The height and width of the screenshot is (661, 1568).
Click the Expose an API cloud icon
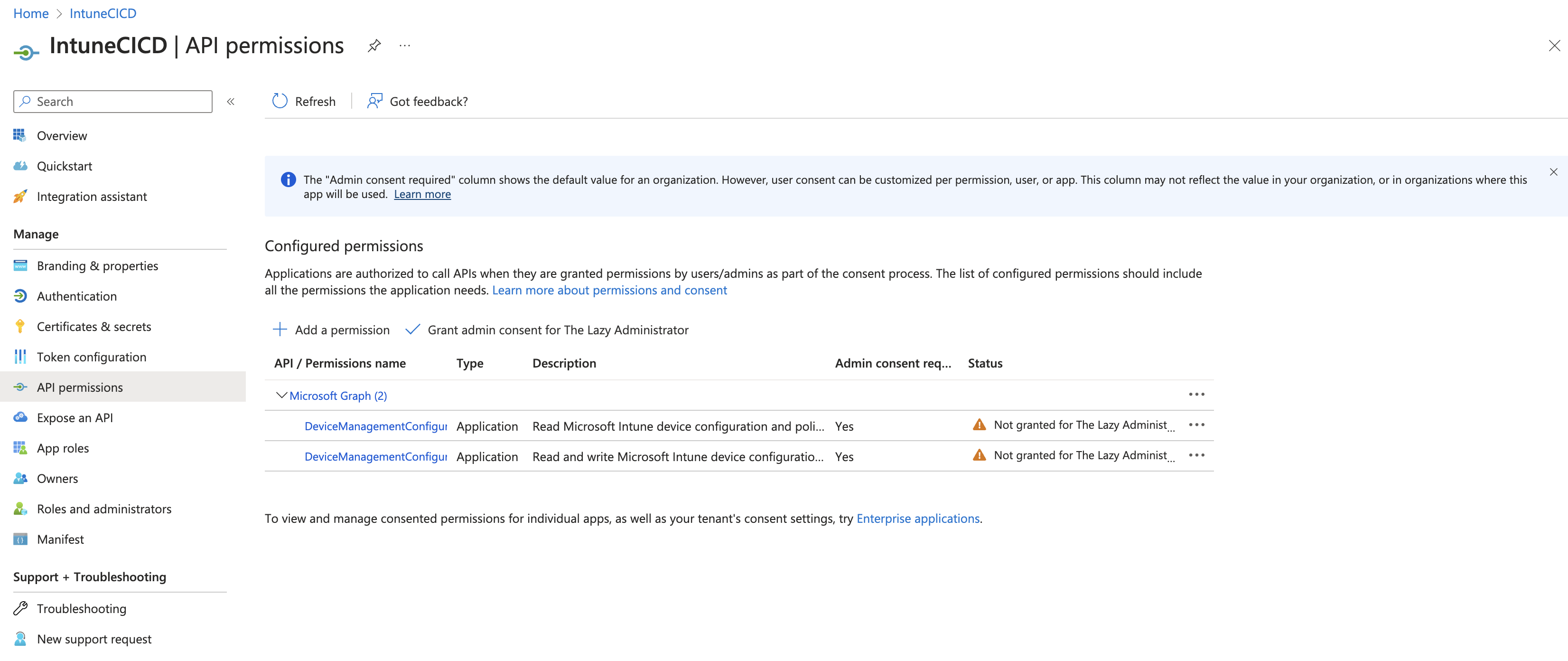point(20,417)
